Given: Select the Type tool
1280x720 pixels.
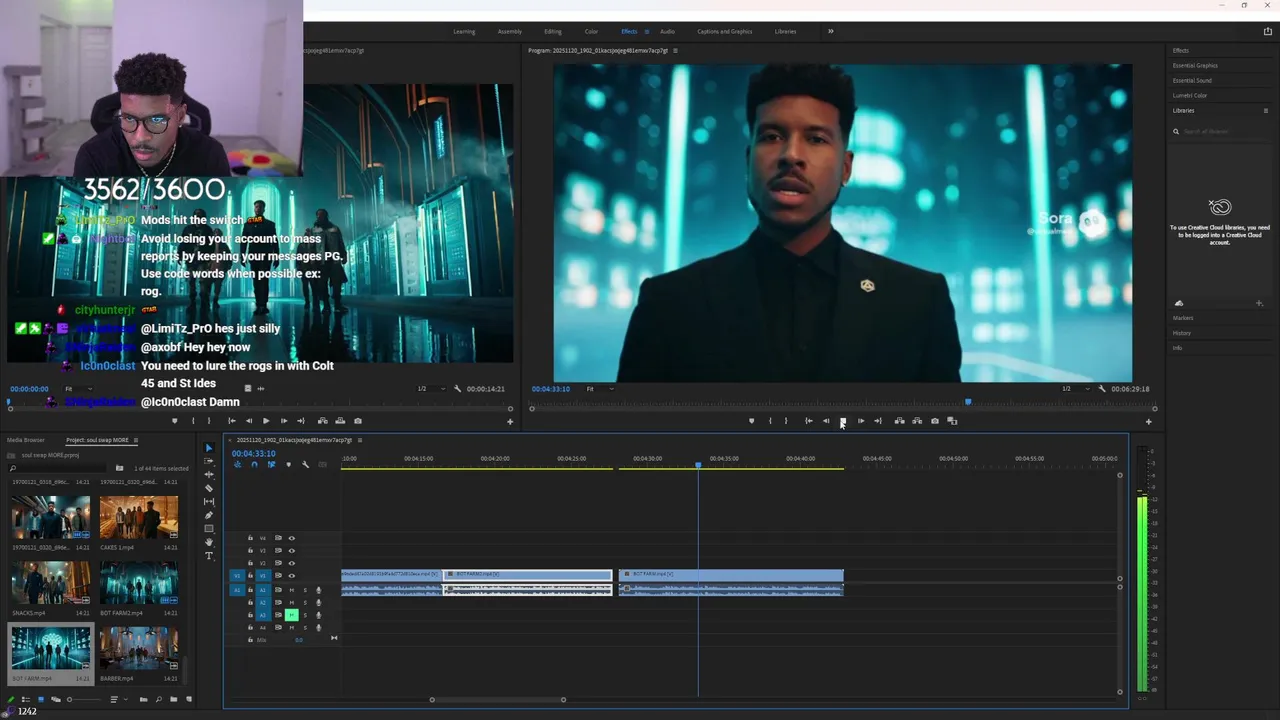Looking at the screenshot, I should pos(209,556).
